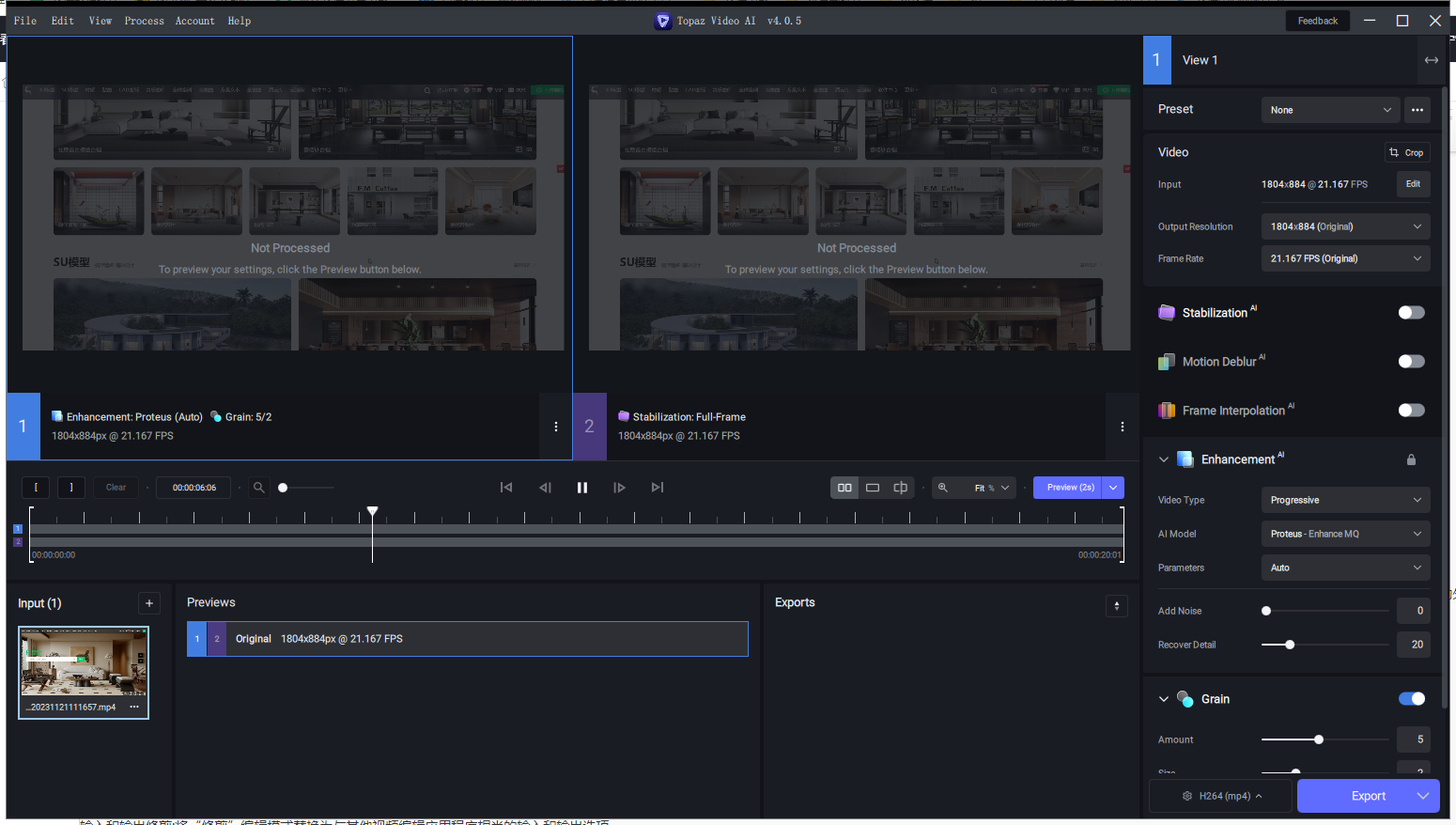Open the Parameters dropdown
The image size is (1456, 825).
pyautogui.click(x=1345, y=568)
